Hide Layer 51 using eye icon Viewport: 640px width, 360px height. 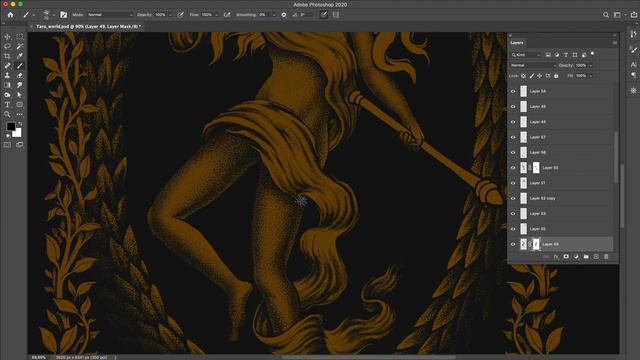pos(513,183)
